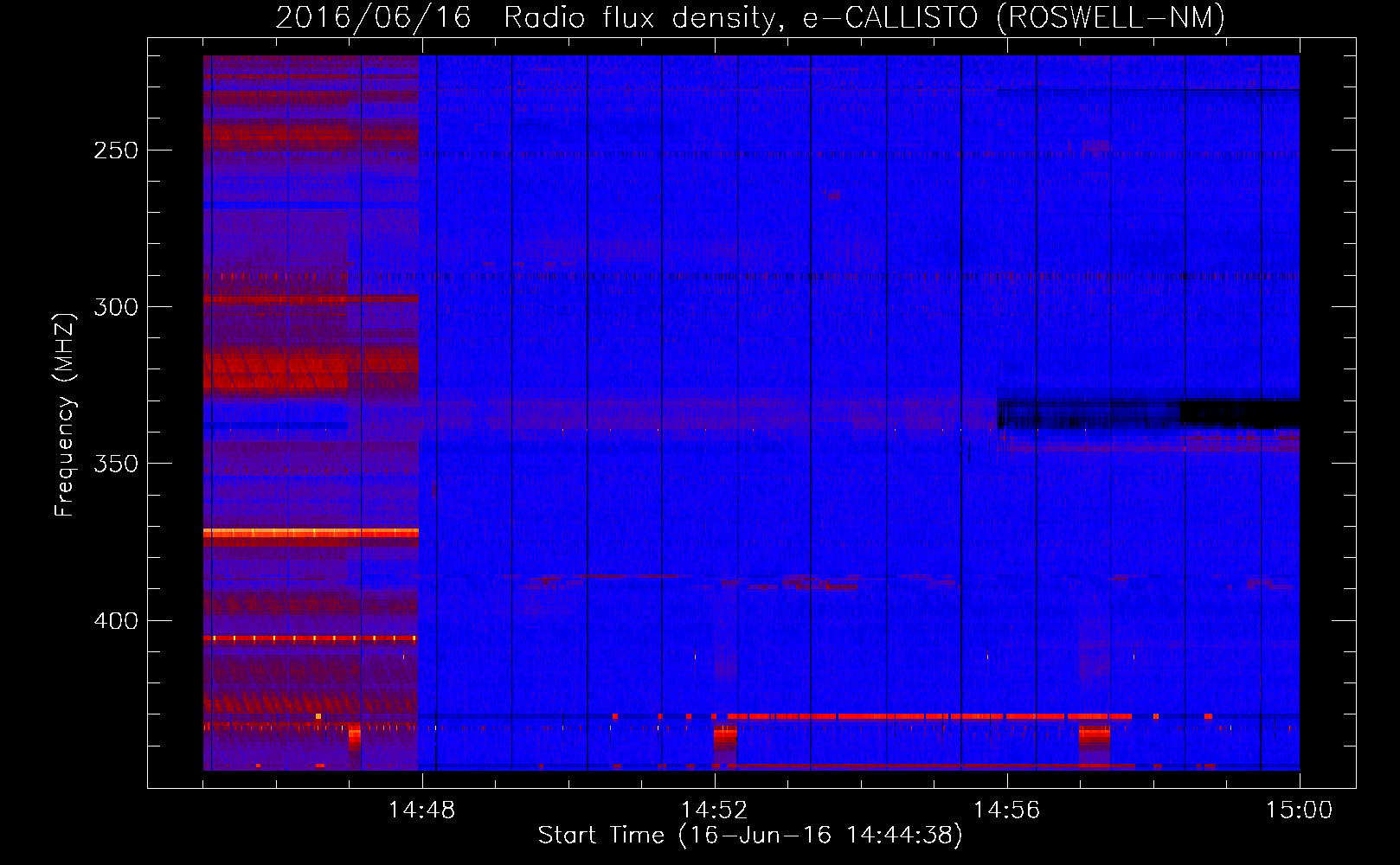Screen dimensions: 1400x865
Task: Click the 14:52 time tick label
Action: click(x=714, y=810)
